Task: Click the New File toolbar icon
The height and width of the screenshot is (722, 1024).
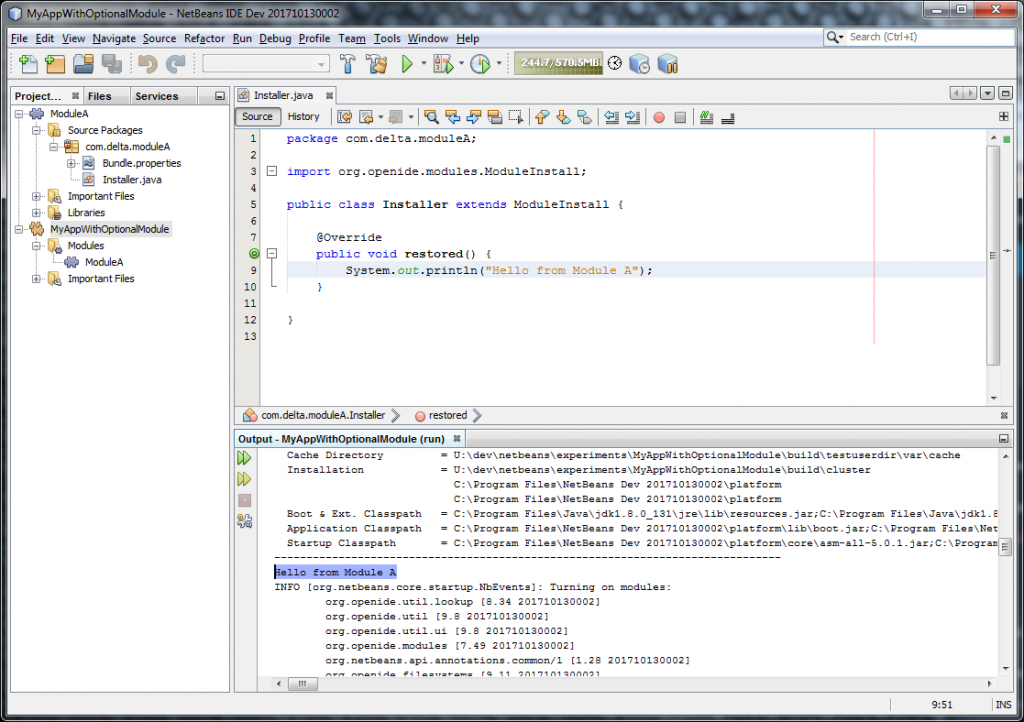Action: 28,64
